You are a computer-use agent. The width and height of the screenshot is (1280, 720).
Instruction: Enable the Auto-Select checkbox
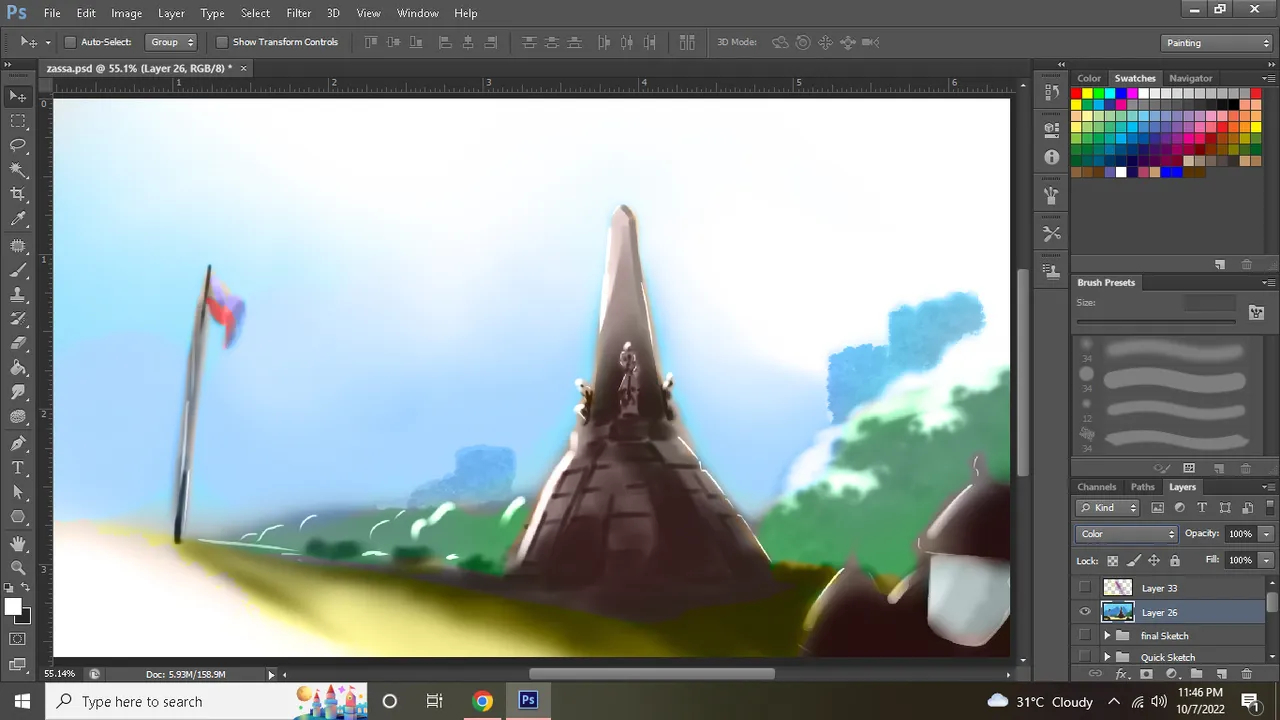pyautogui.click(x=70, y=42)
